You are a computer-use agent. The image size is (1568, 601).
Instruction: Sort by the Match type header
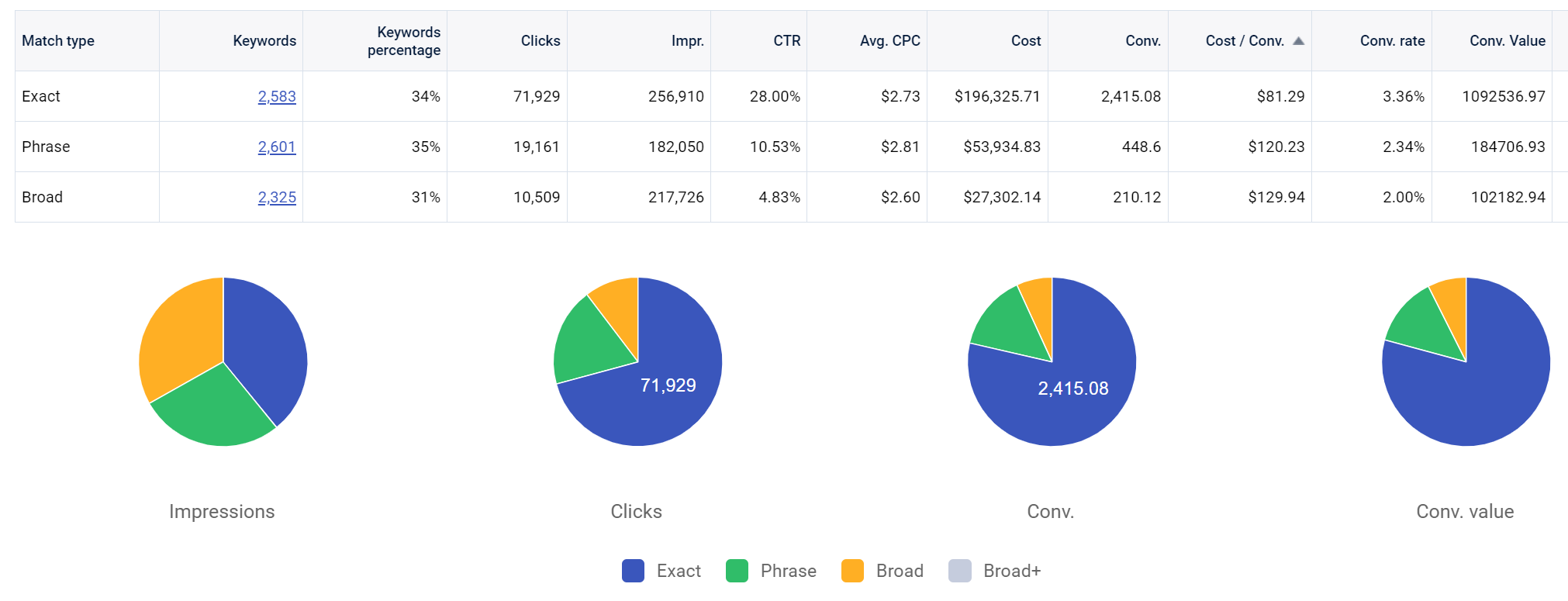(58, 41)
